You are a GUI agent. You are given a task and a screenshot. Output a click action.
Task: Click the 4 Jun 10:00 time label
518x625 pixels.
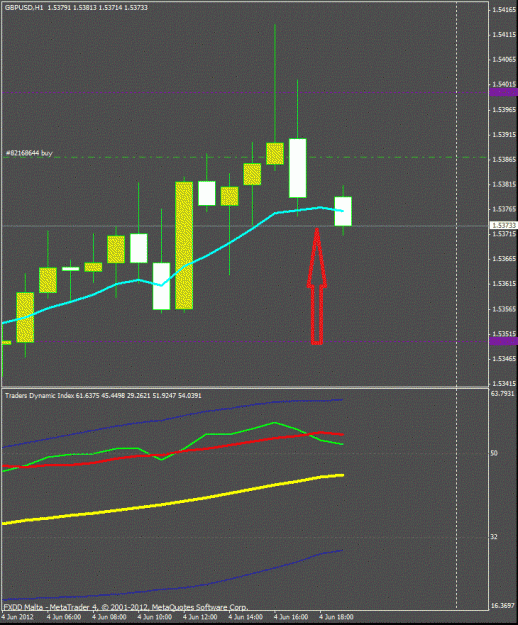[155, 617]
